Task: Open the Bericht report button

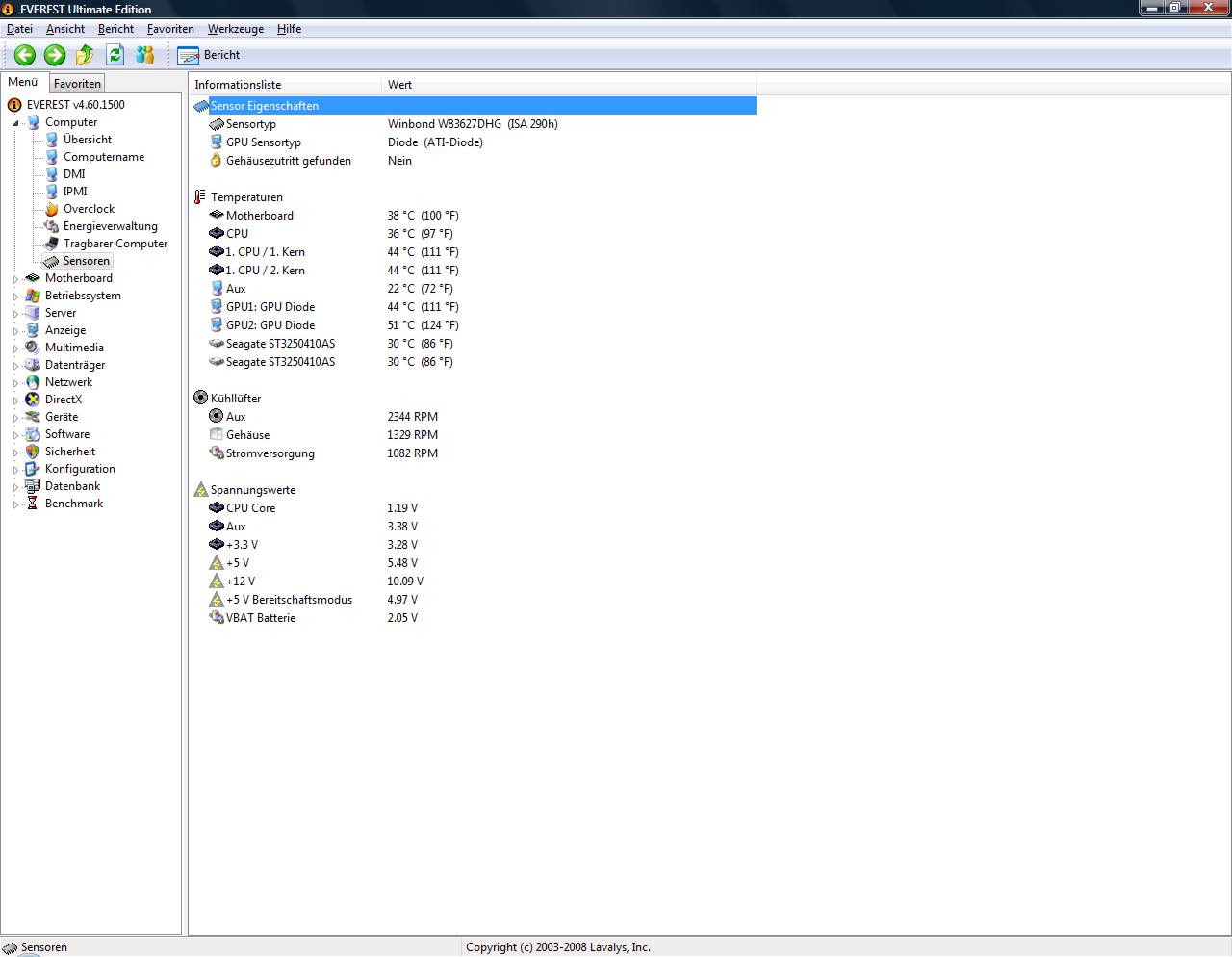Action: (209, 55)
